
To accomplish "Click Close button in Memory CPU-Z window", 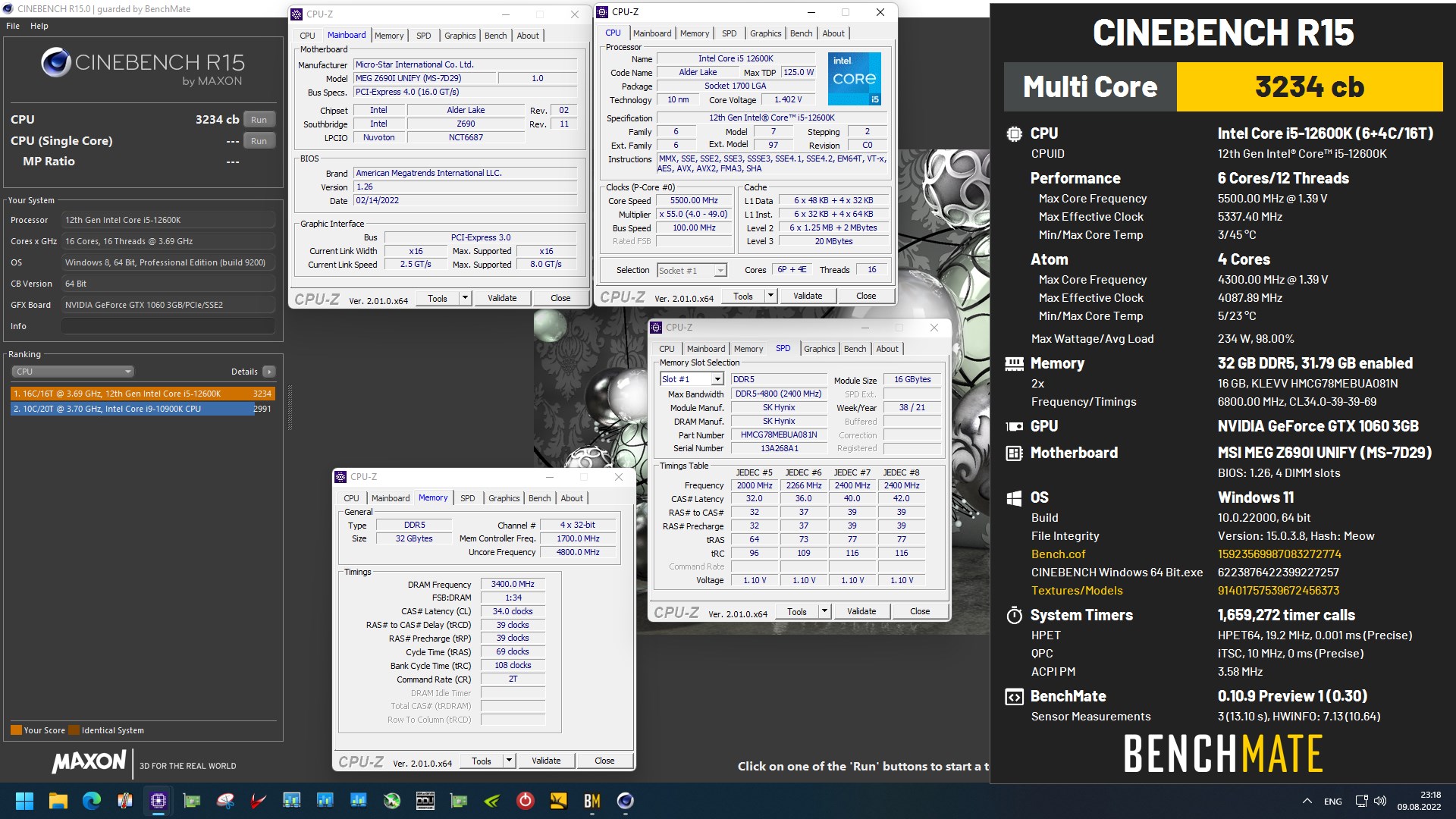I will tap(604, 761).
